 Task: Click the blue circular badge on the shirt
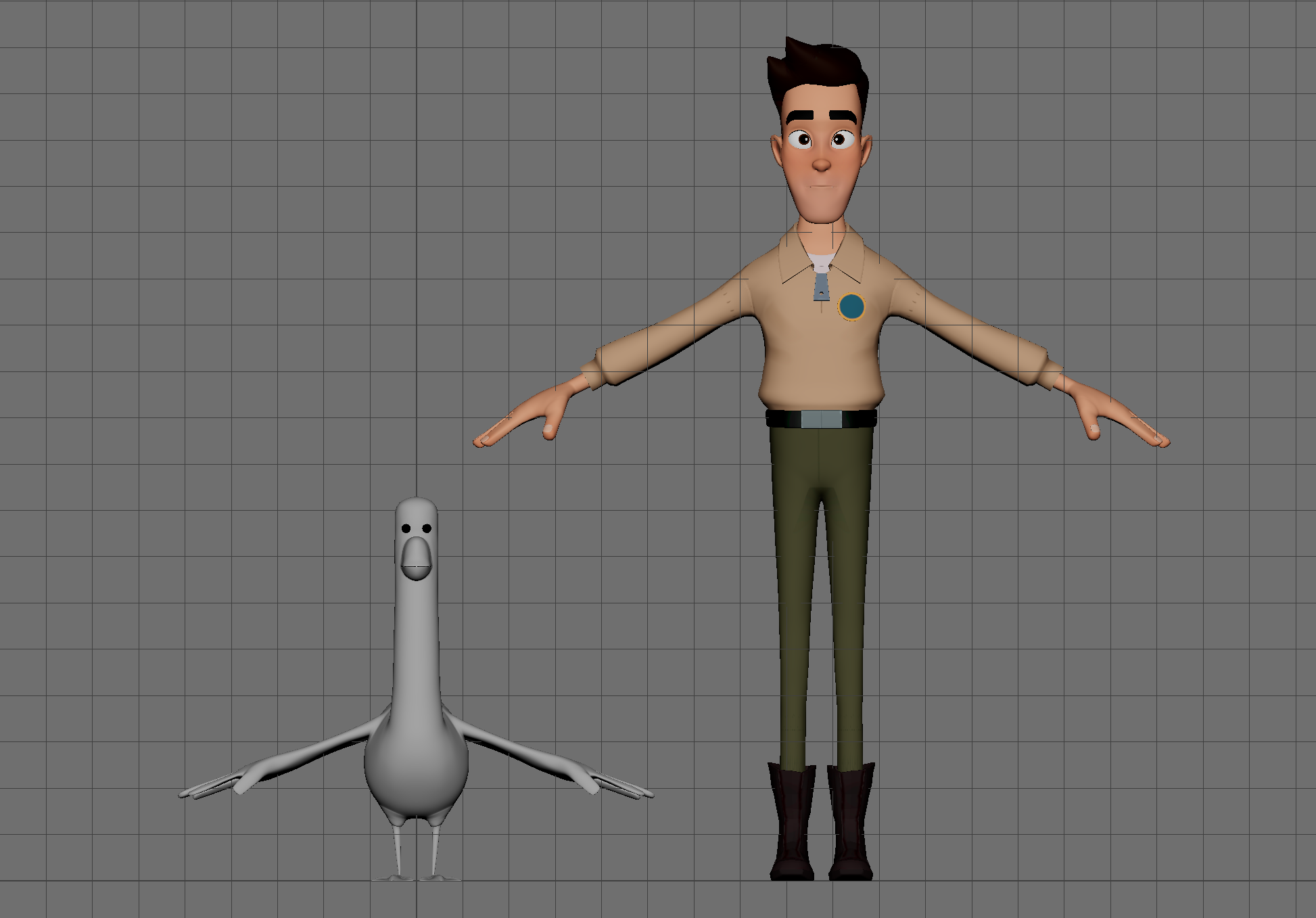pos(851,306)
